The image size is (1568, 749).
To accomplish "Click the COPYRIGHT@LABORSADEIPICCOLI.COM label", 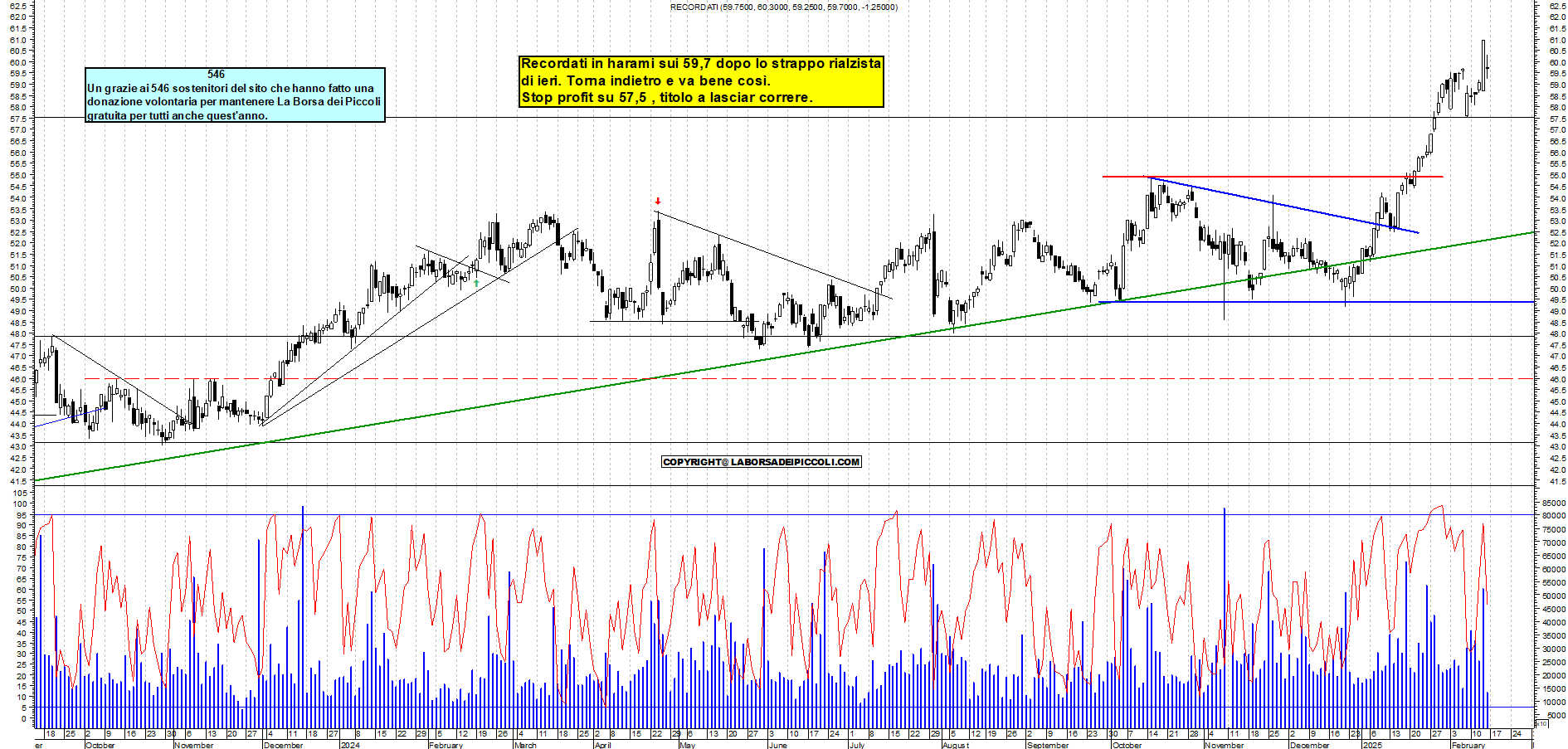I will point(761,462).
